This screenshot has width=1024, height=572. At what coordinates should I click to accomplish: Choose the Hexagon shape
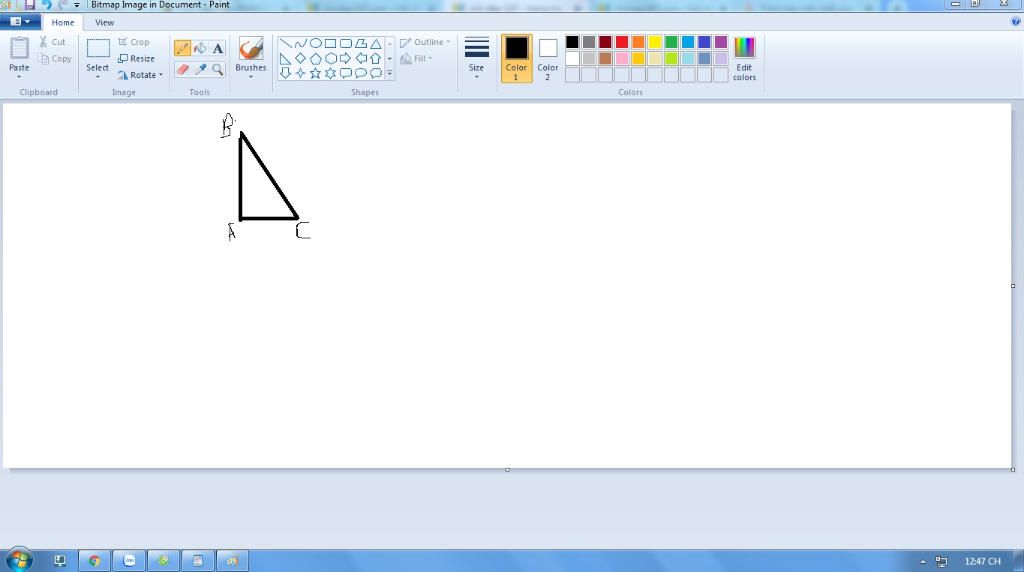[x=330, y=59]
